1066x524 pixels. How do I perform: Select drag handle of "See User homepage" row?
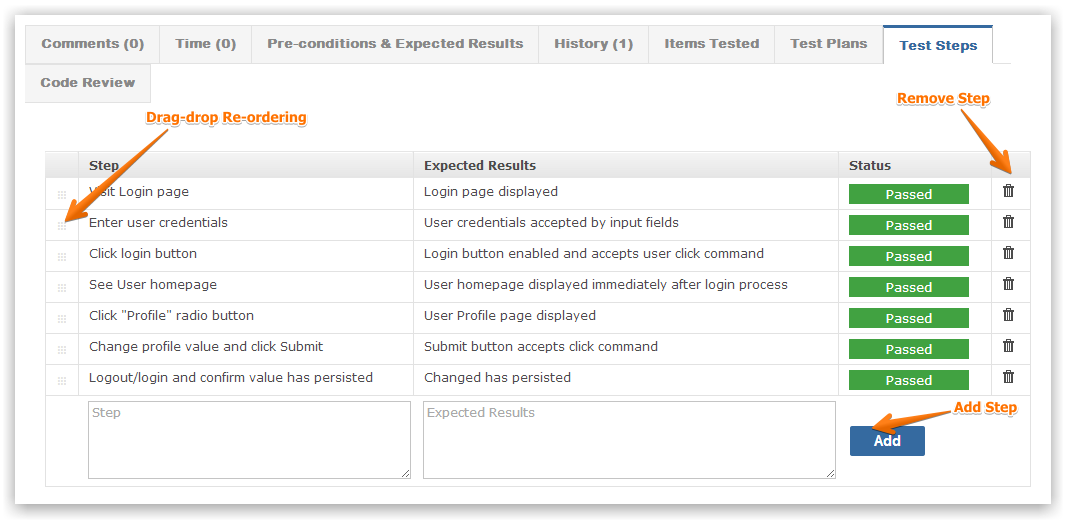62,288
